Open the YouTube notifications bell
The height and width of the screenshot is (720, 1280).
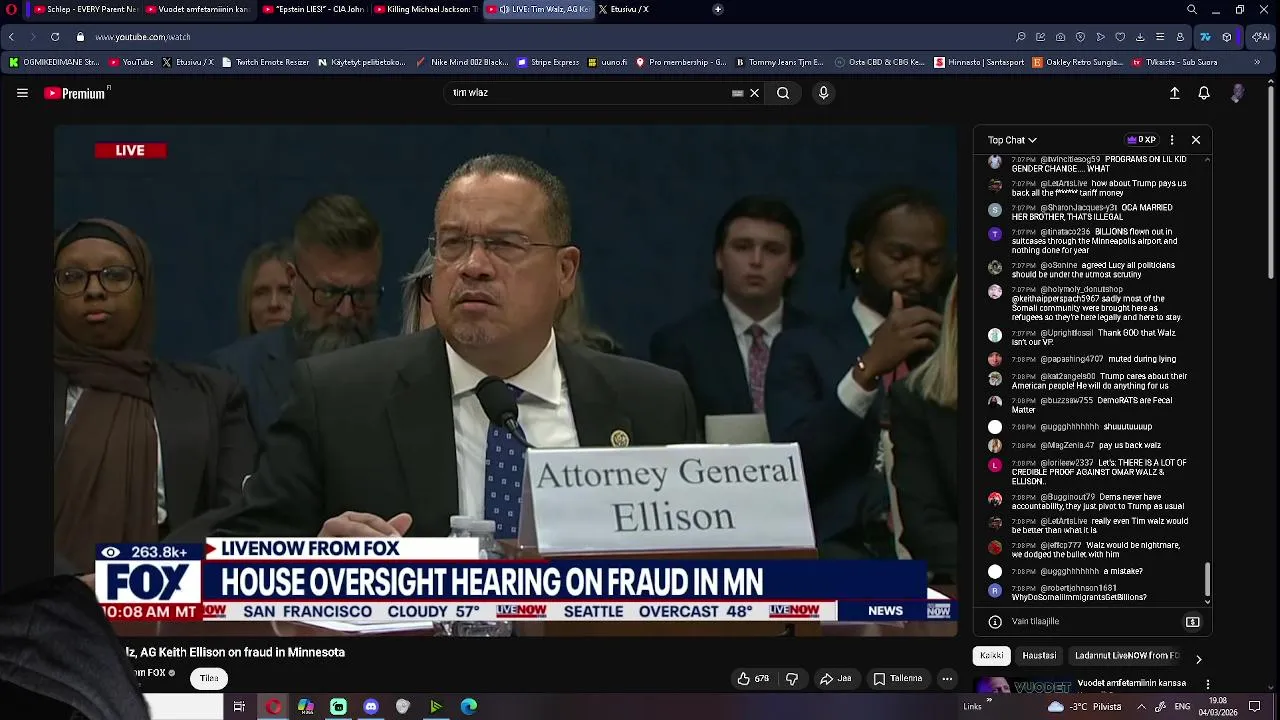tap(1204, 93)
